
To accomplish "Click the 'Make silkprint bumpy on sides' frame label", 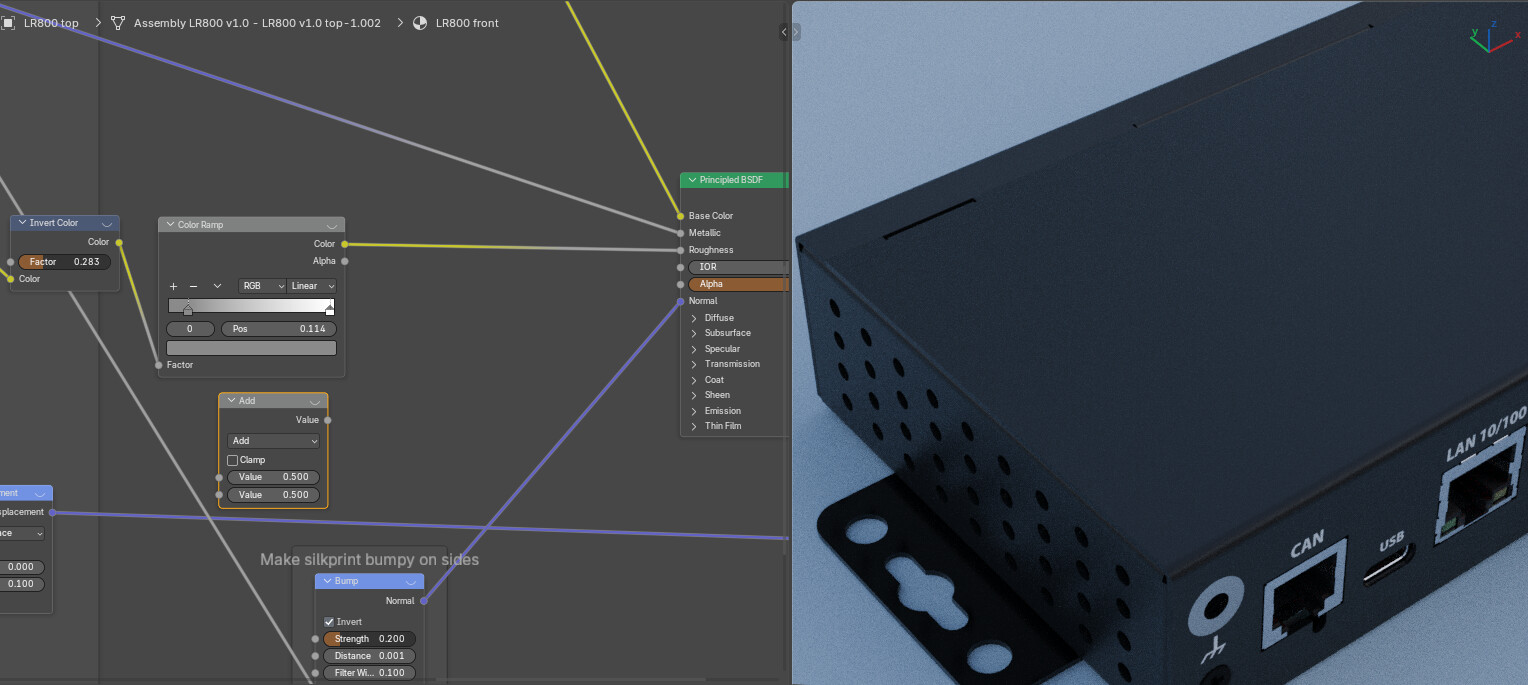I will coord(369,560).
